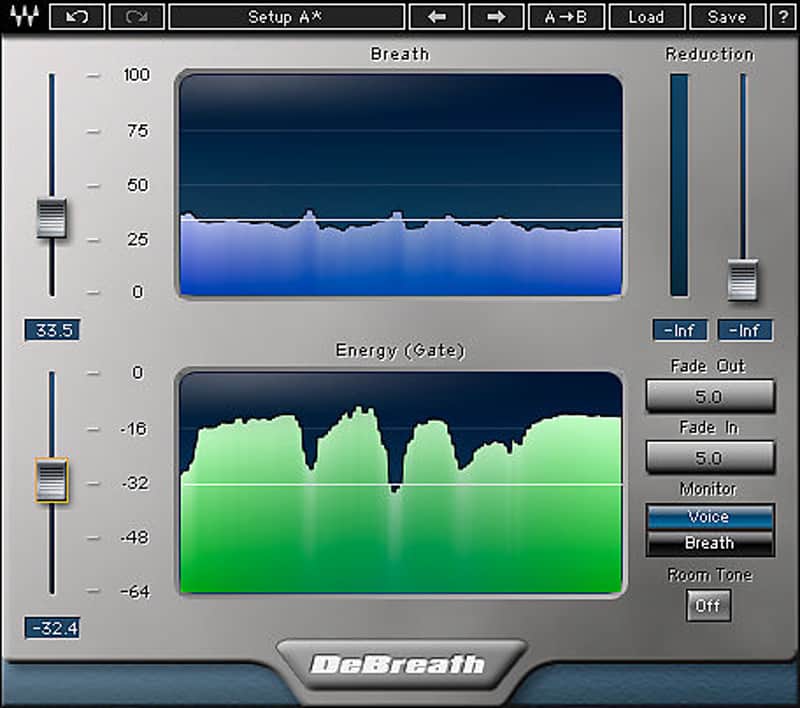Viewport: 800px width, 708px height.
Task: Go to next preset with right arrow
Action: pyautogui.click(x=496, y=17)
